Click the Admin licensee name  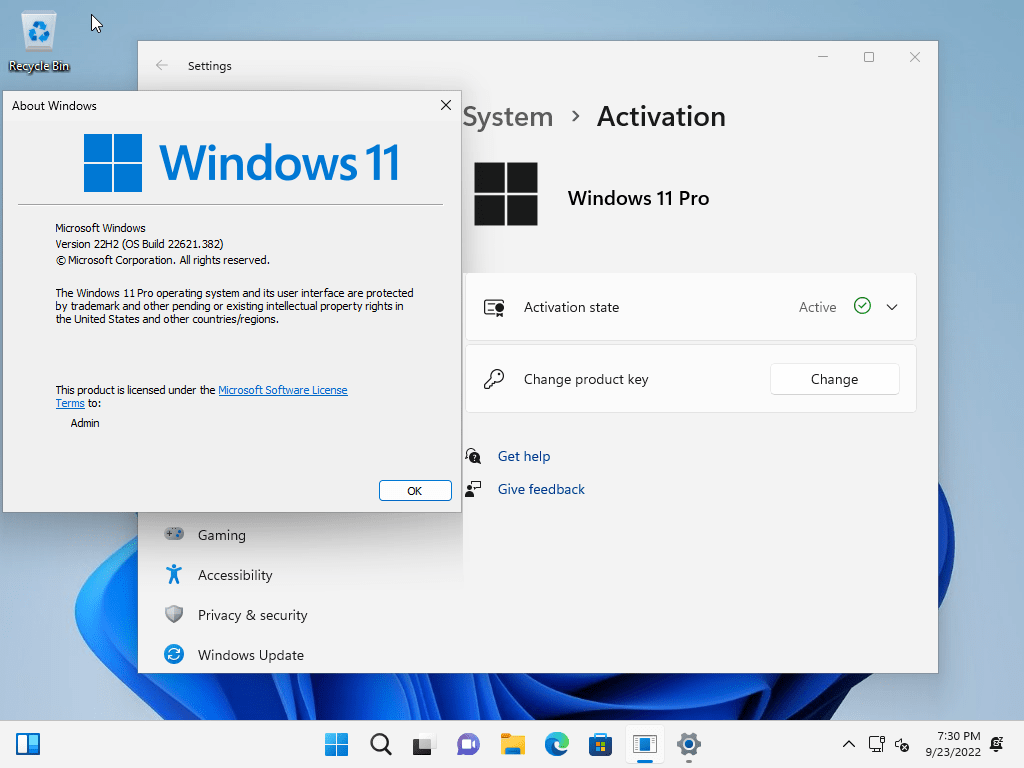tap(85, 423)
